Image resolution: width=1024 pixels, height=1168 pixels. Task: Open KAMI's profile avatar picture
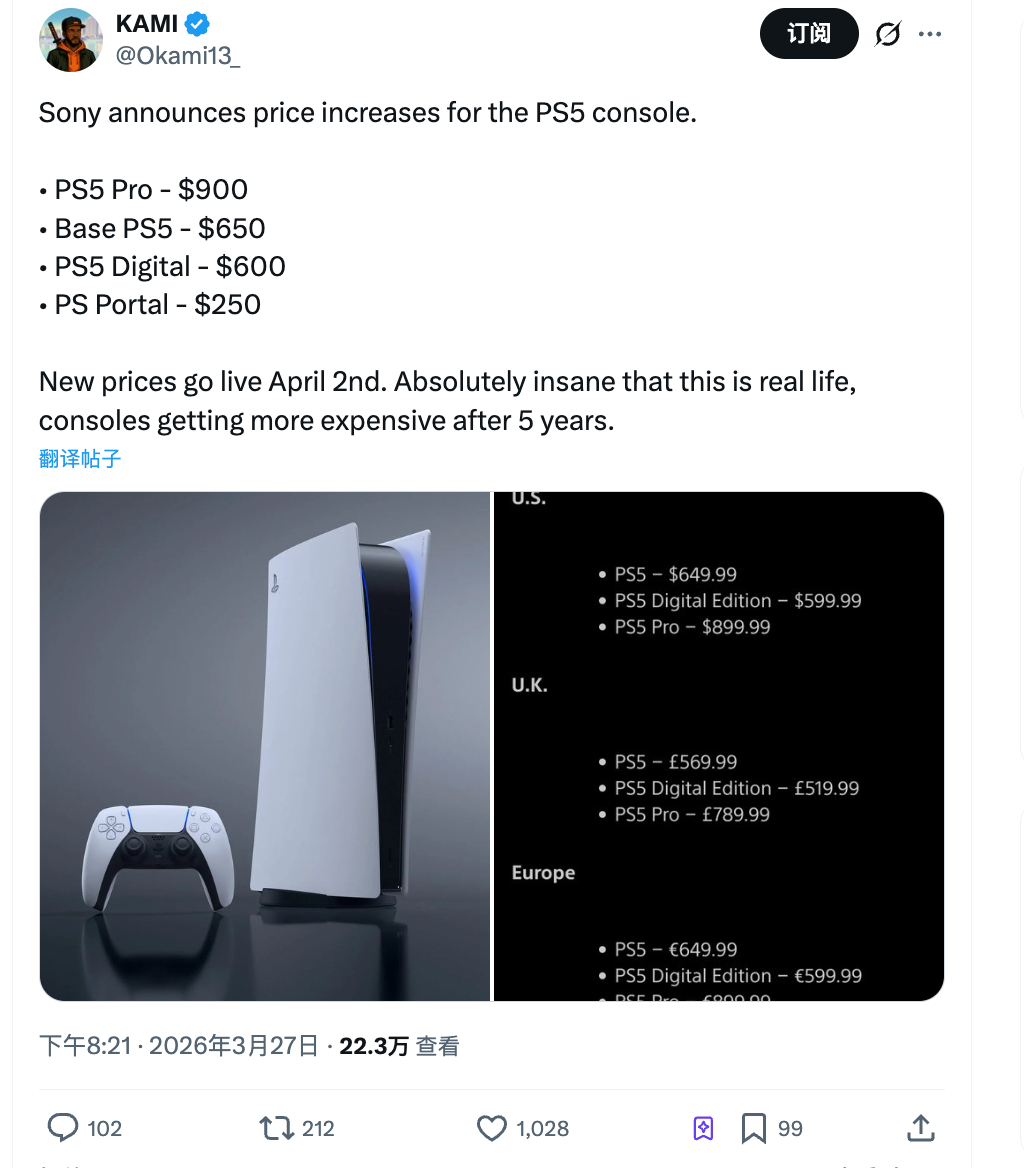click(x=70, y=41)
